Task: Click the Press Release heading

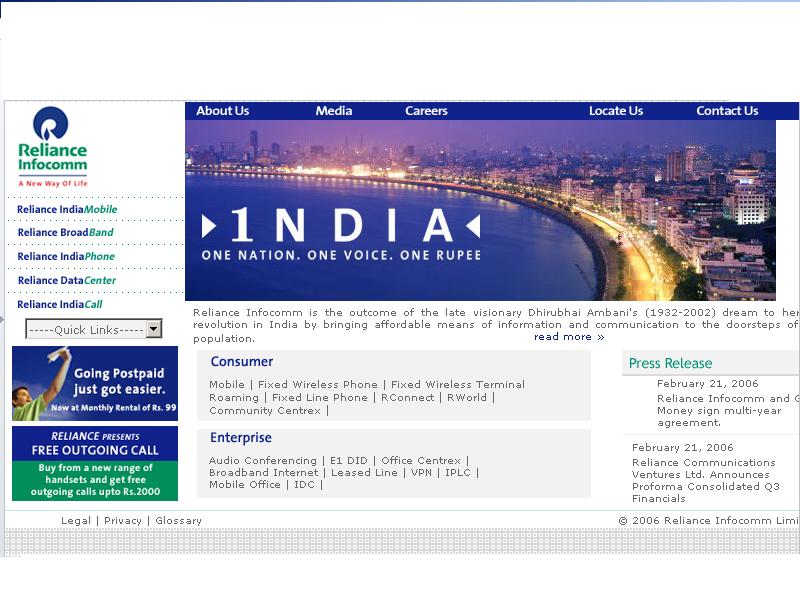Action: [670, 363]
